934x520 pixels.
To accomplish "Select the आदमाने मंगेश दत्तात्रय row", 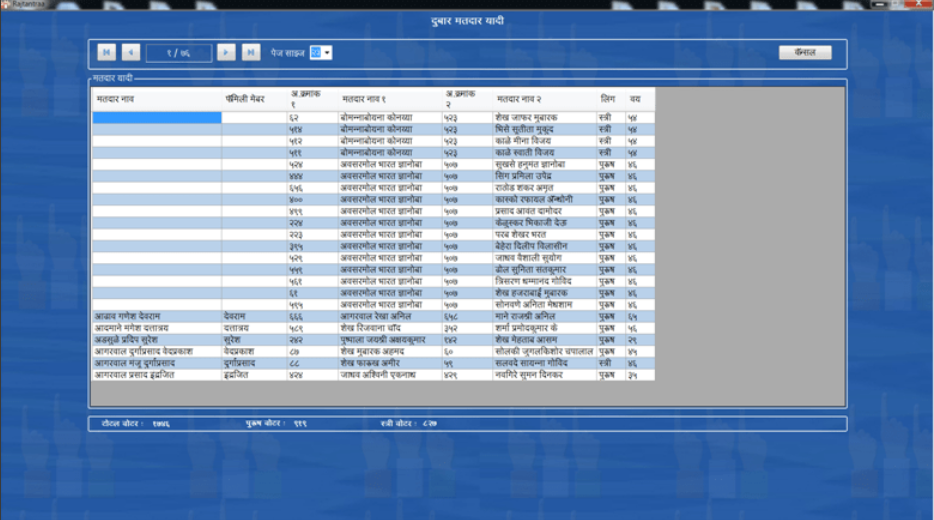I will (x=156, y=328).
